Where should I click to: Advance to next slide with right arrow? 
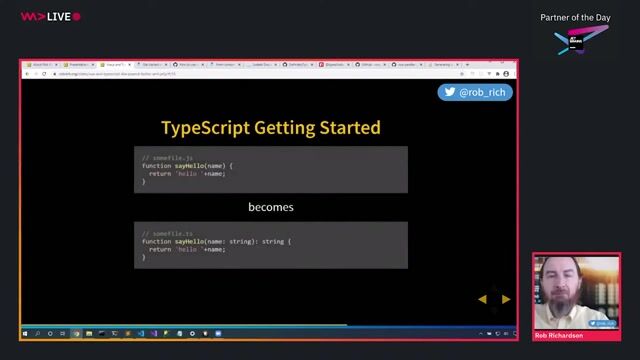coord(506,299)
